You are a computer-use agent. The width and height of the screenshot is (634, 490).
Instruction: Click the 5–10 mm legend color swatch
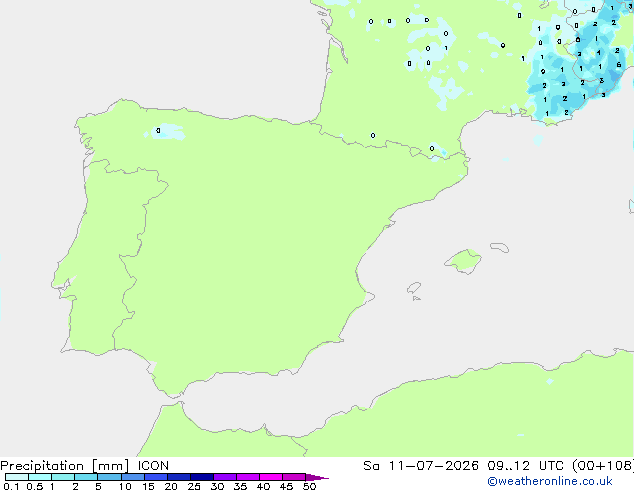point(109,477)
